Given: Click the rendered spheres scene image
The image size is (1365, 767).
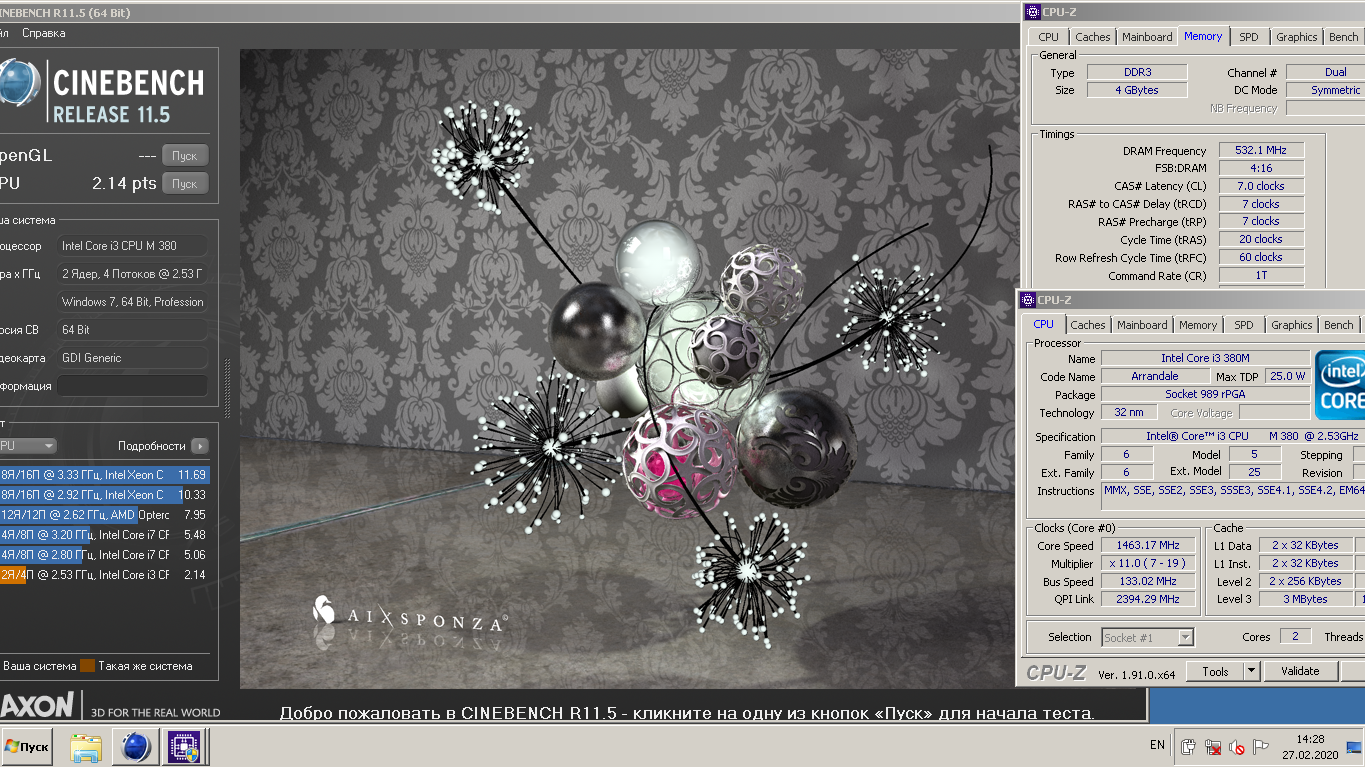Looking at the screenshot, I should click(x=628, y=369).
